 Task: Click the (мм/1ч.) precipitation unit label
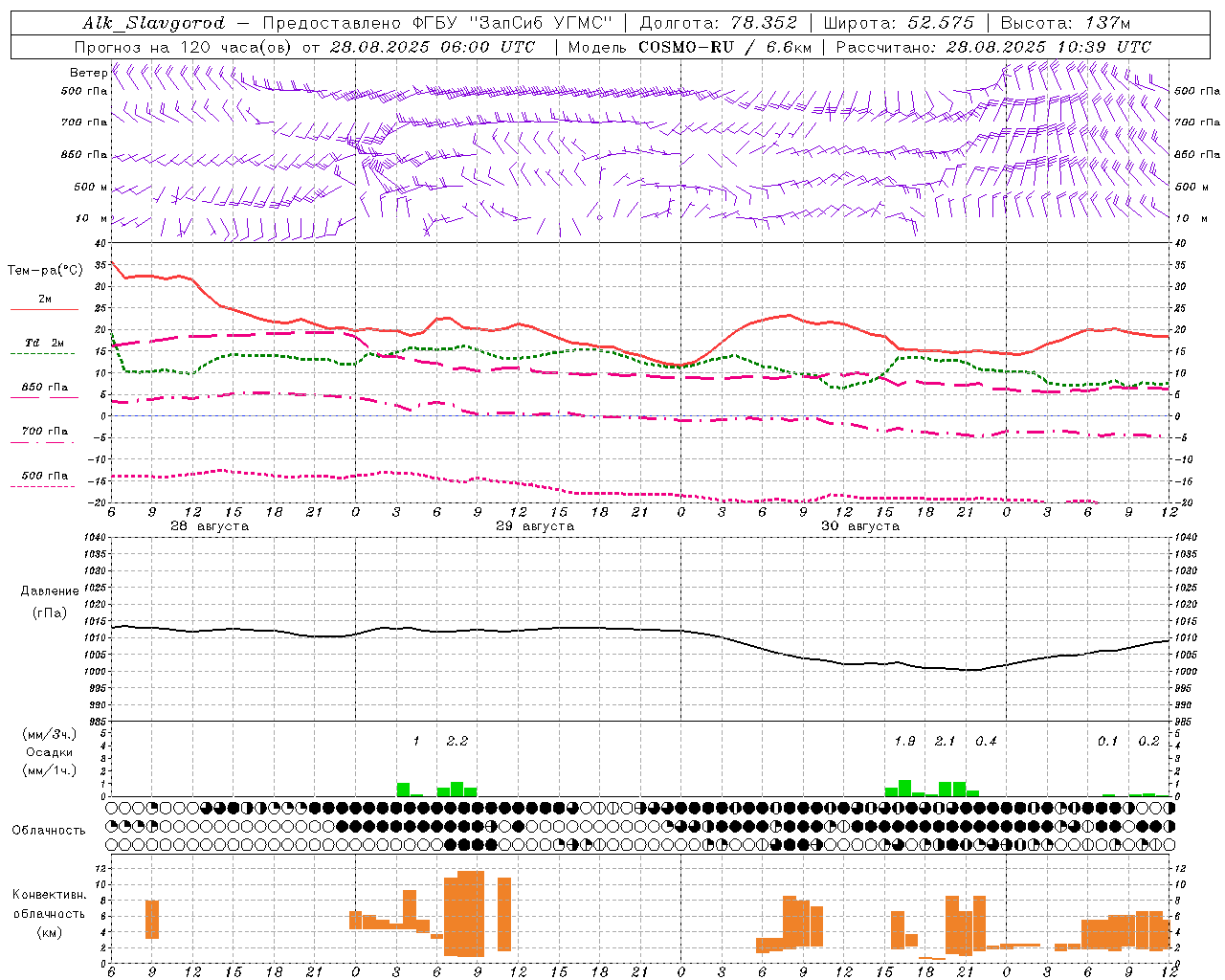(50, 769)
